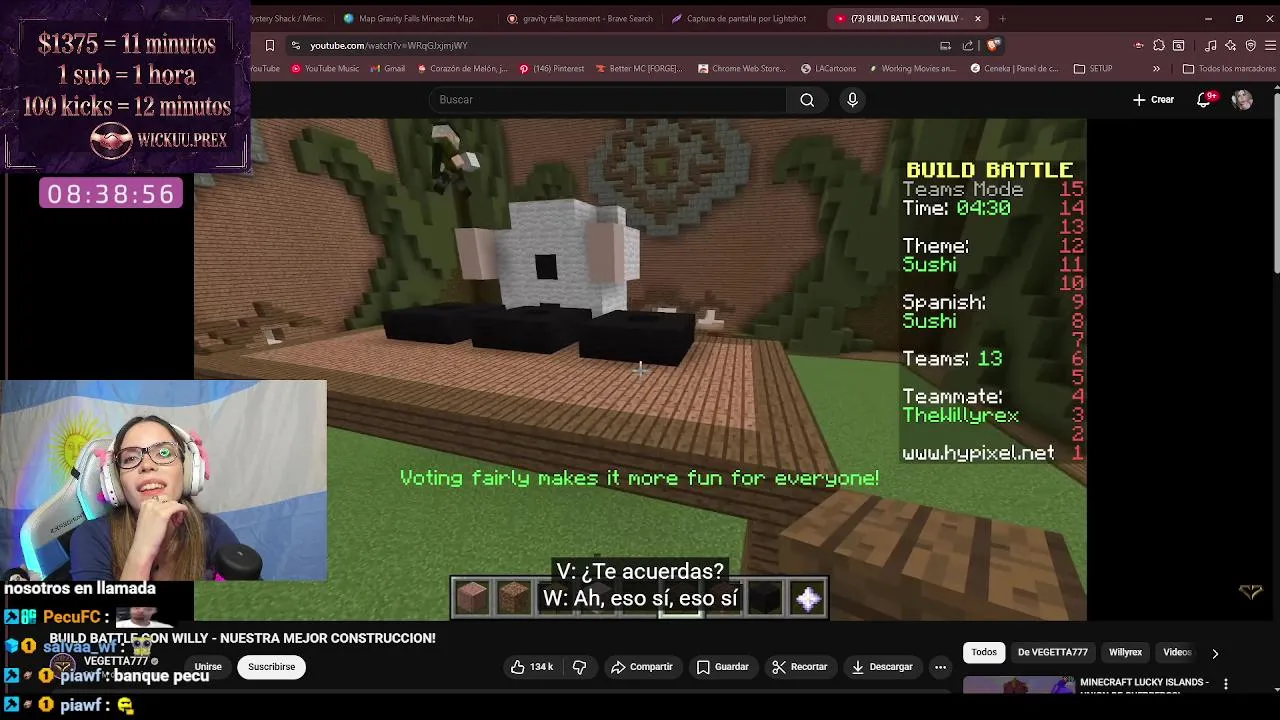Click the bookmark icon beside address bar
This screenshot has width=1280, height=720.
coord(269,45)
